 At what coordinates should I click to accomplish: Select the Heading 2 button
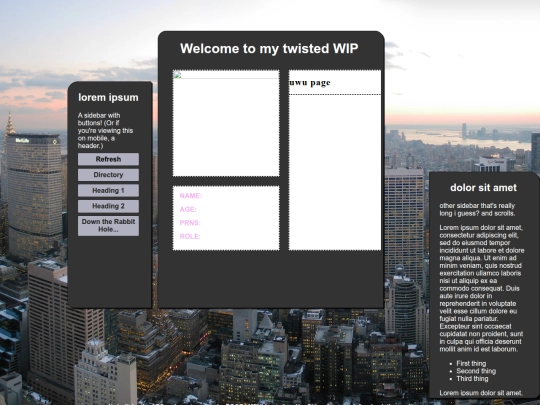108,206
